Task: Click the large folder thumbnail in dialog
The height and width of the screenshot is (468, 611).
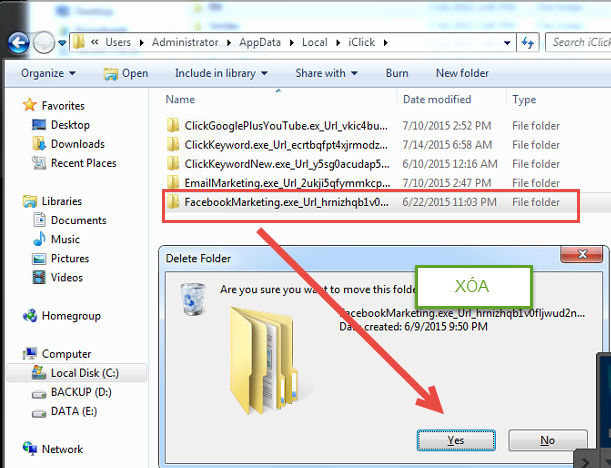Action: point(264,360)
